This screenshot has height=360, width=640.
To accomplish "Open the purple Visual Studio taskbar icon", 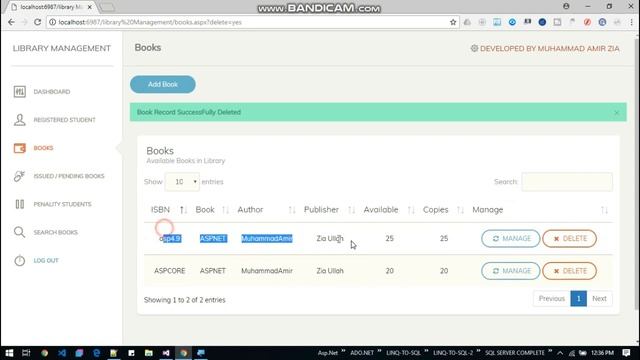I will click(166, 353).
